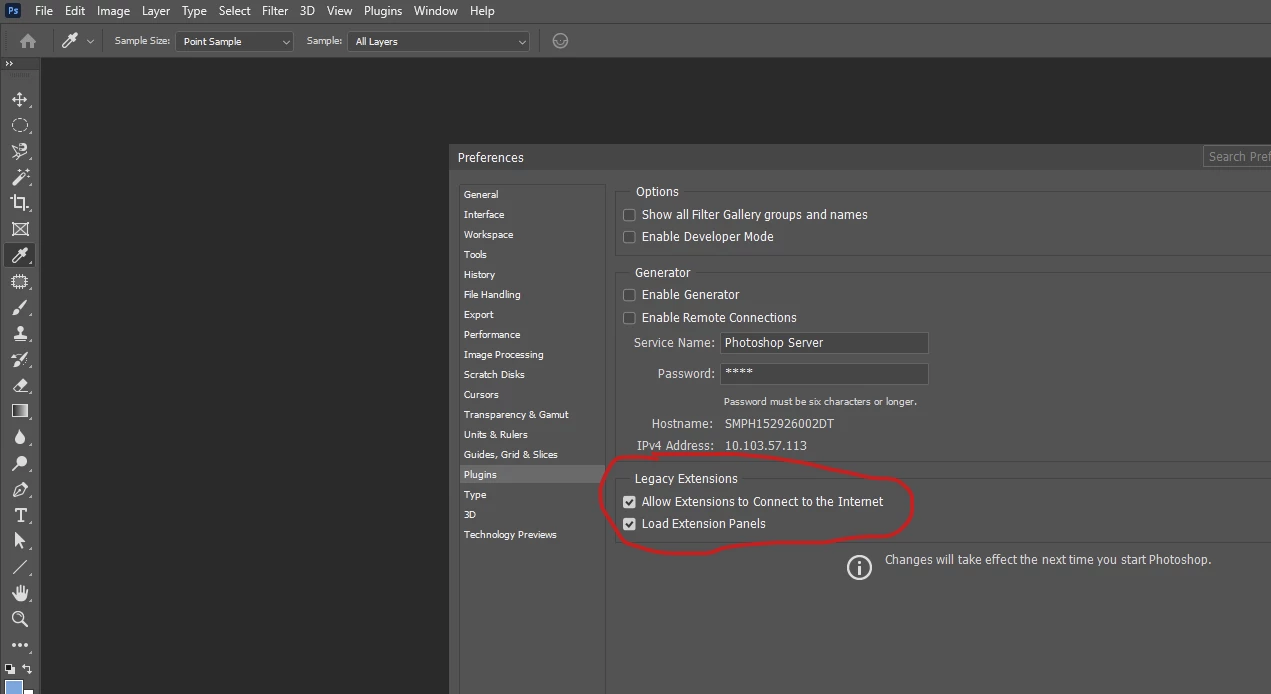Select the Elliptical Marquee tool
The image size is (1271, 694).
tap(19, 126)
